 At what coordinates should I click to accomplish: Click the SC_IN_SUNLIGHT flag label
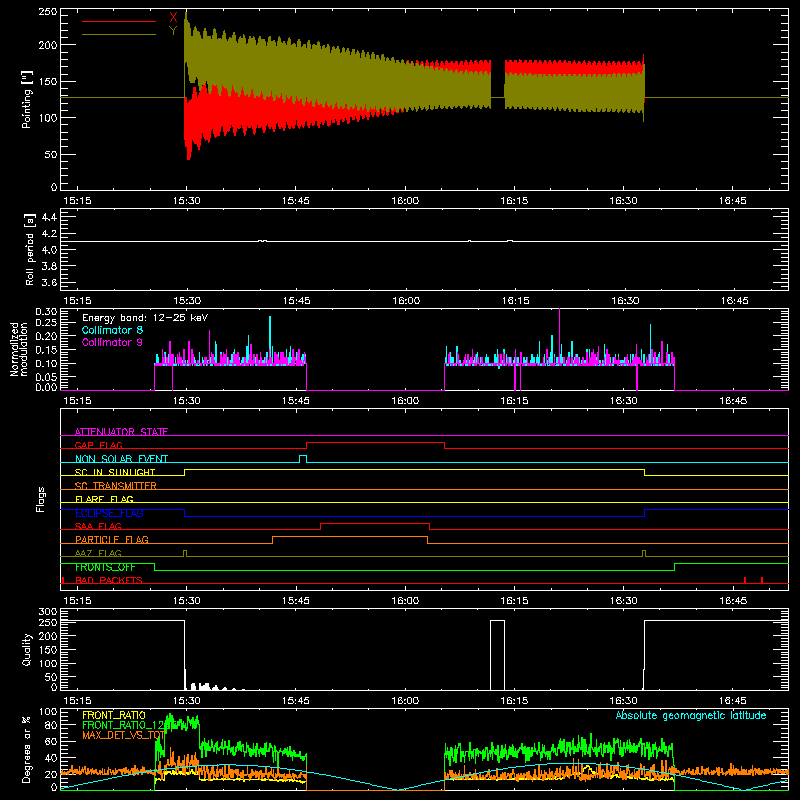[x=115, y=472]
